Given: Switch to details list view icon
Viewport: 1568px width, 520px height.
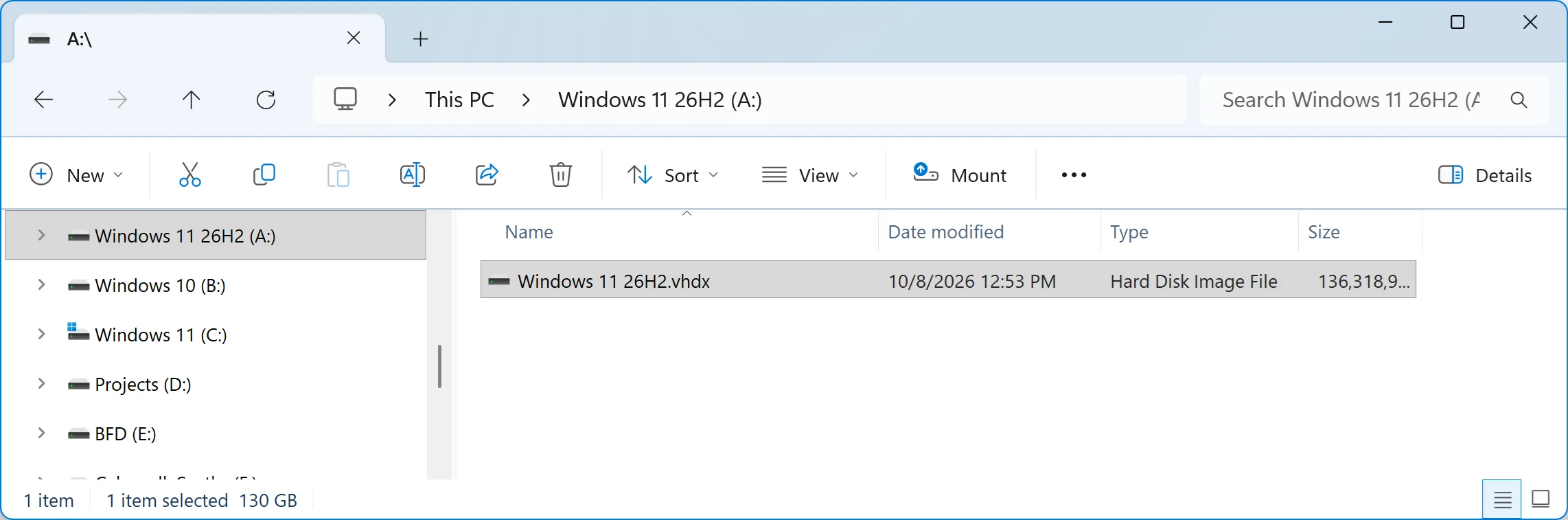Looking at the screenshot, I should 1502,499.
